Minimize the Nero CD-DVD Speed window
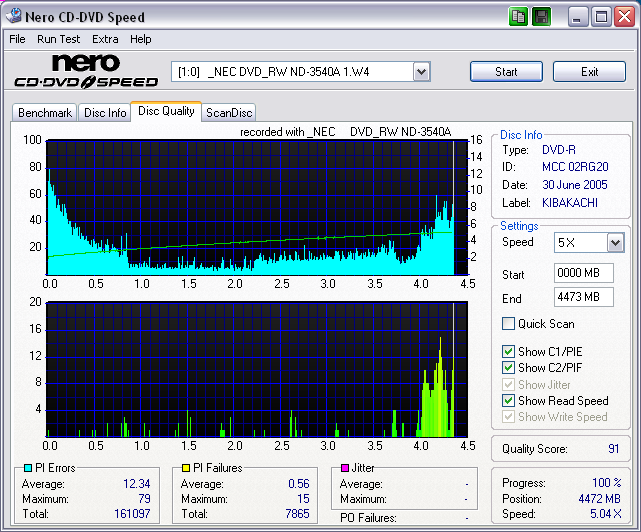 pos(577,17)
